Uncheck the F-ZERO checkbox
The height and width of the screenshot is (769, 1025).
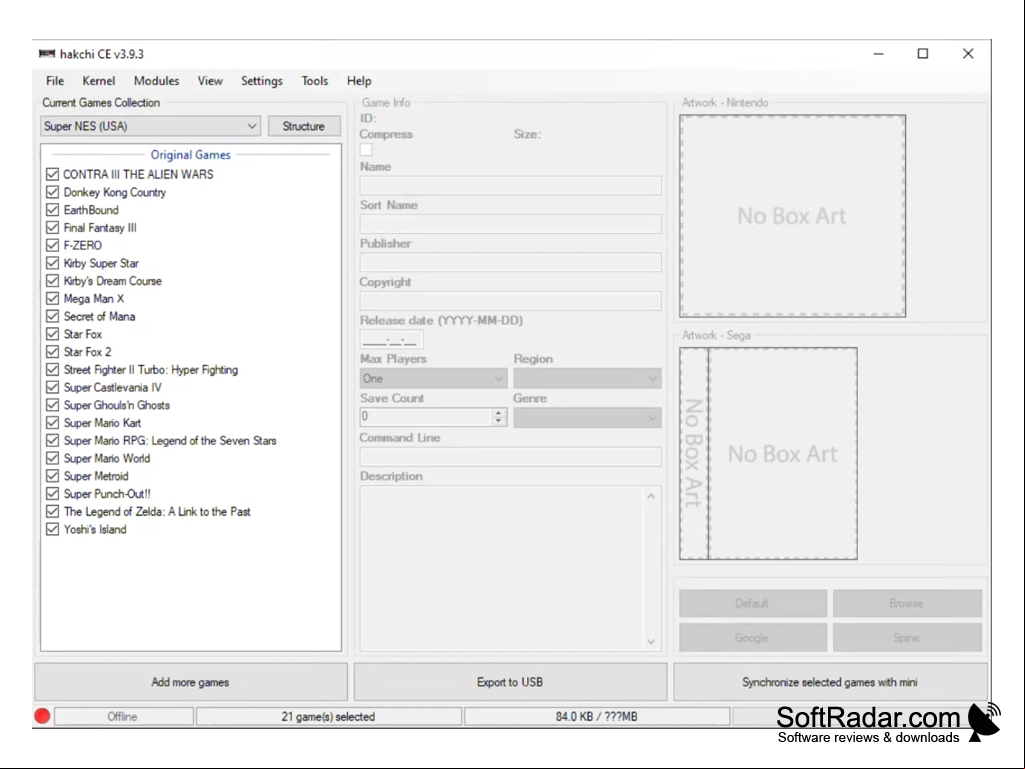pyautogui.click(x=53, y=245)
